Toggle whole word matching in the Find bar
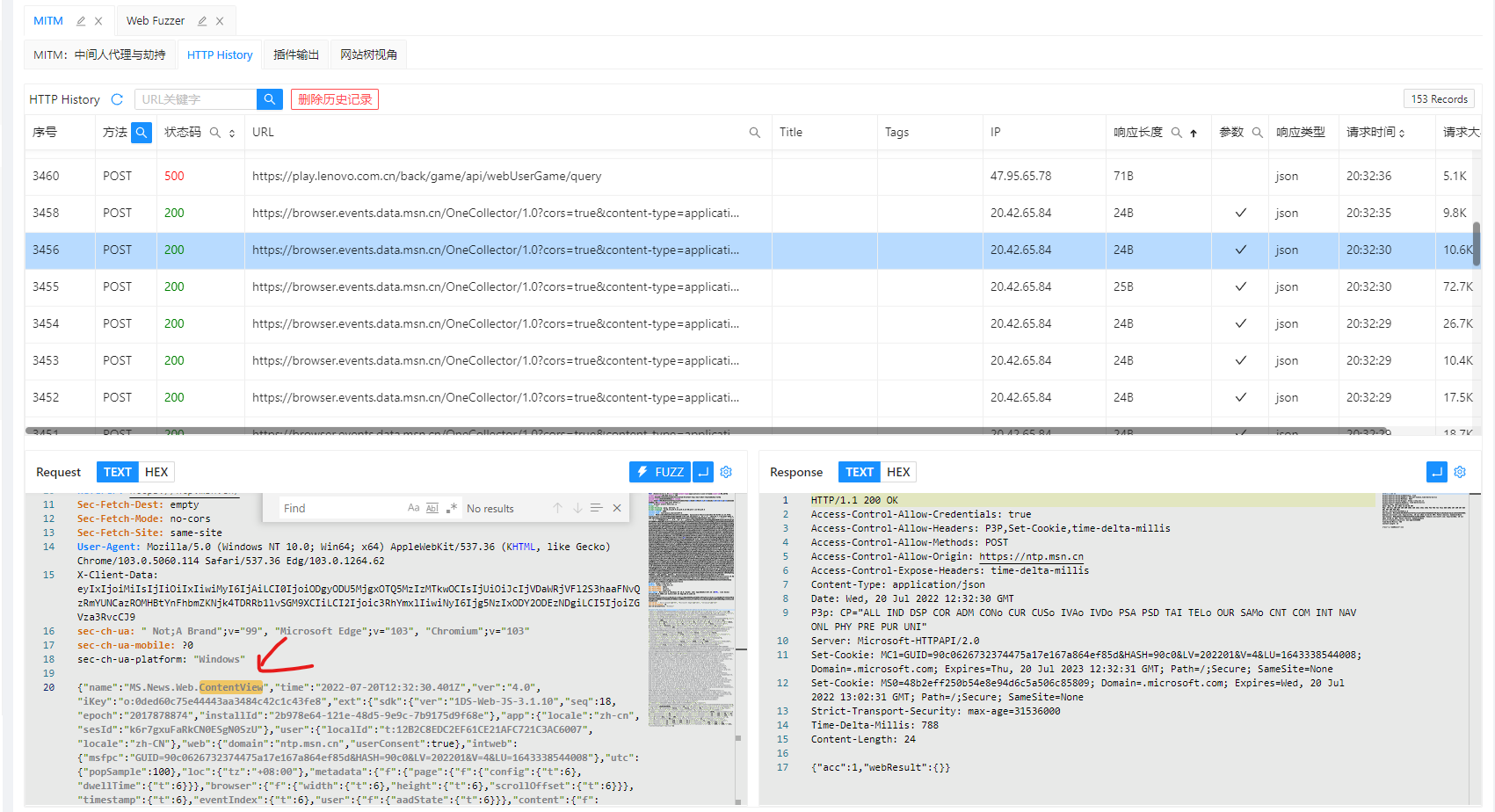The height and width of the screenshot is (812, 1495). [432, 507]
